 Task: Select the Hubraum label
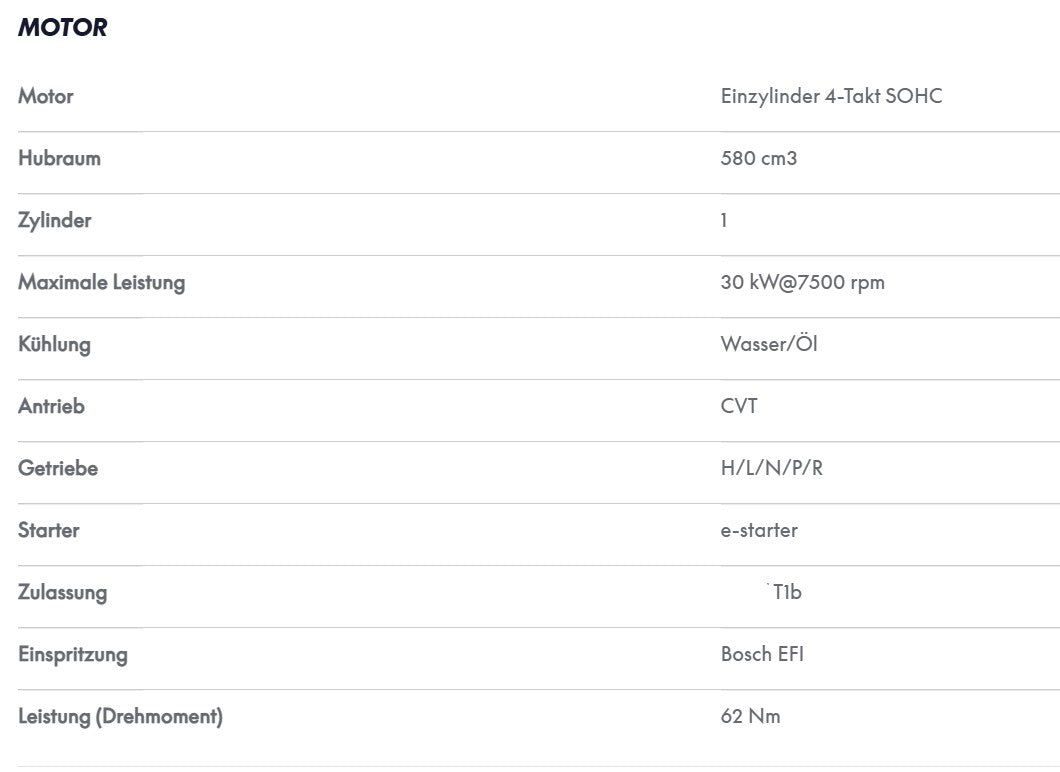pyautogui.click(x=59, y=158)
